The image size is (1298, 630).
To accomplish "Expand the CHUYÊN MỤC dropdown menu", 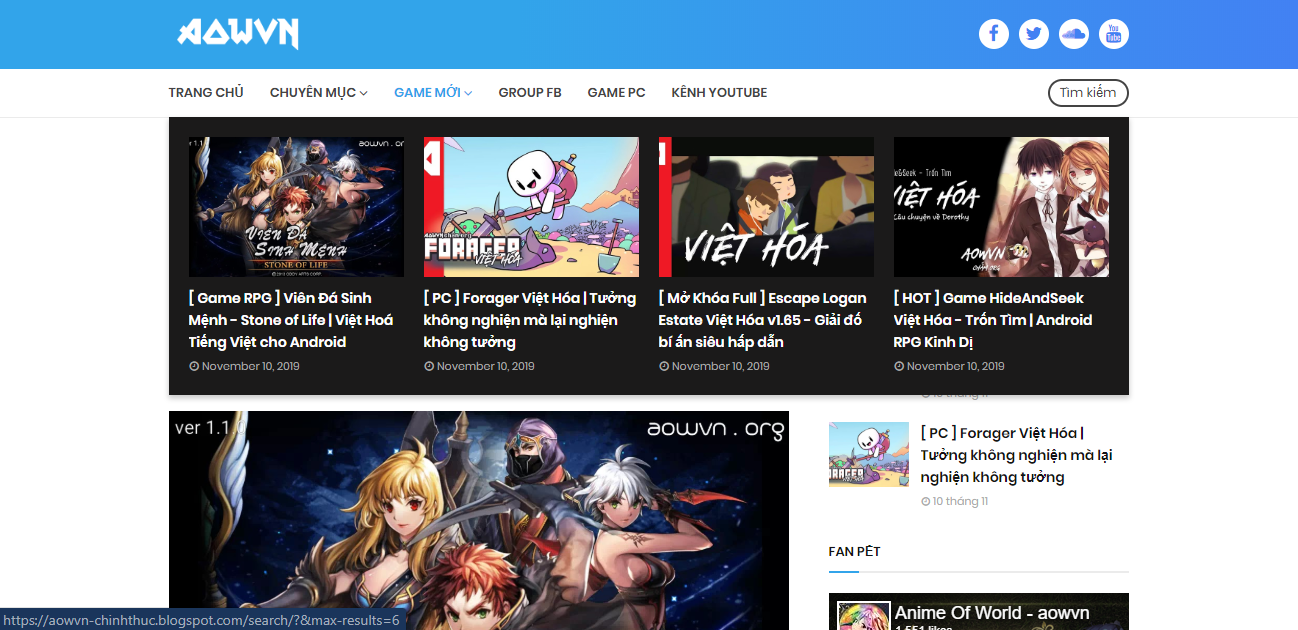I will pos(318,93).
